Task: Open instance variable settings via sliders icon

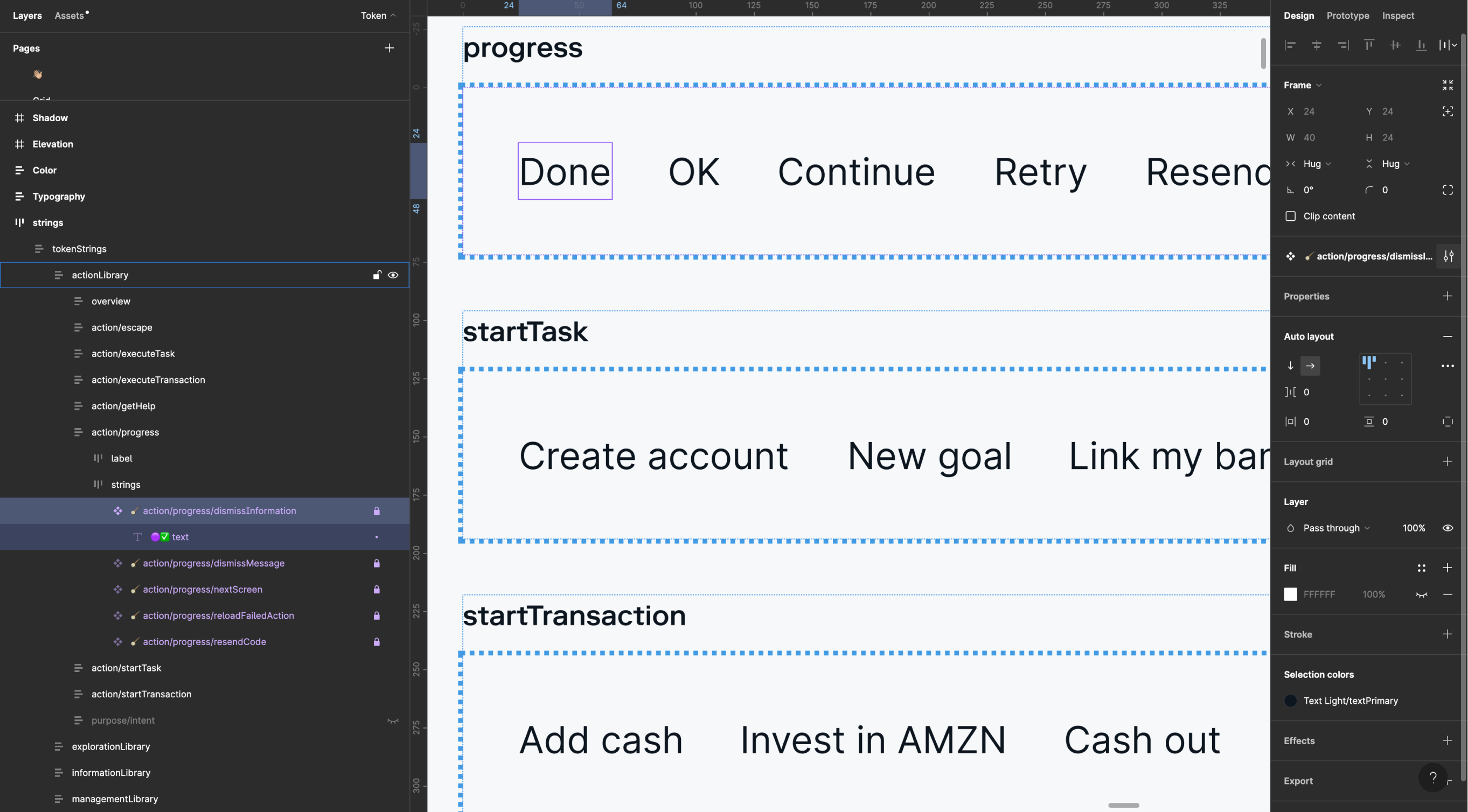Action: [x=1449, y=256]
